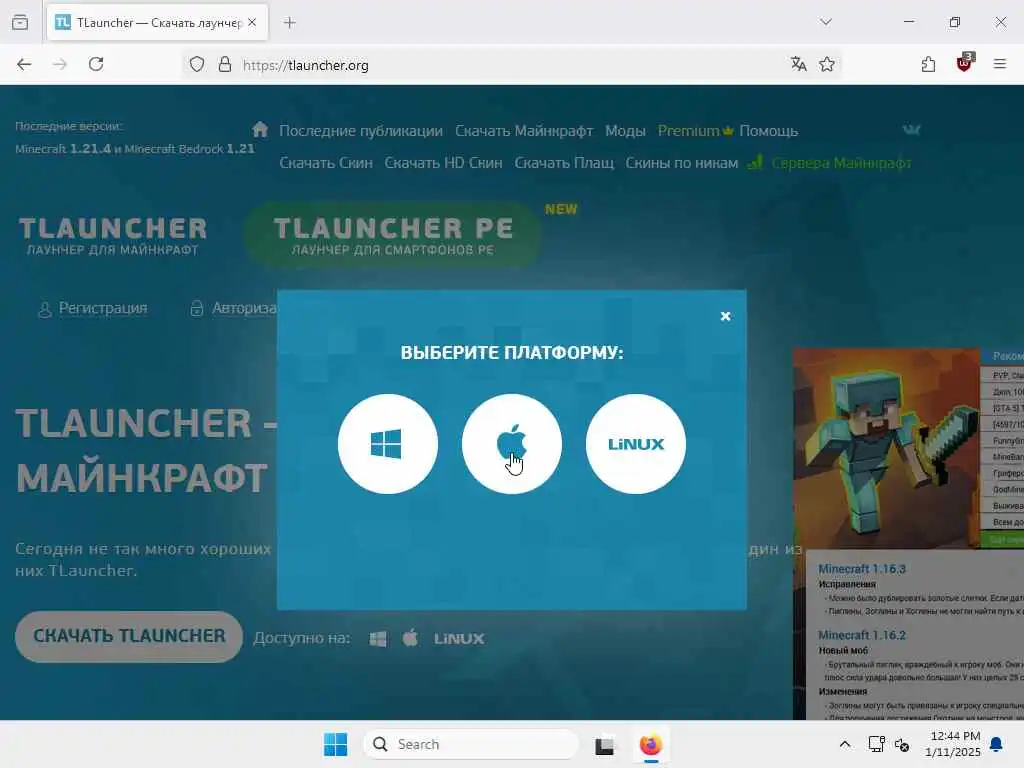Image resolution: width=1024 pixels, height=768 pixels.
Task: Open the Моды menu item
Action: pos(625,131)
